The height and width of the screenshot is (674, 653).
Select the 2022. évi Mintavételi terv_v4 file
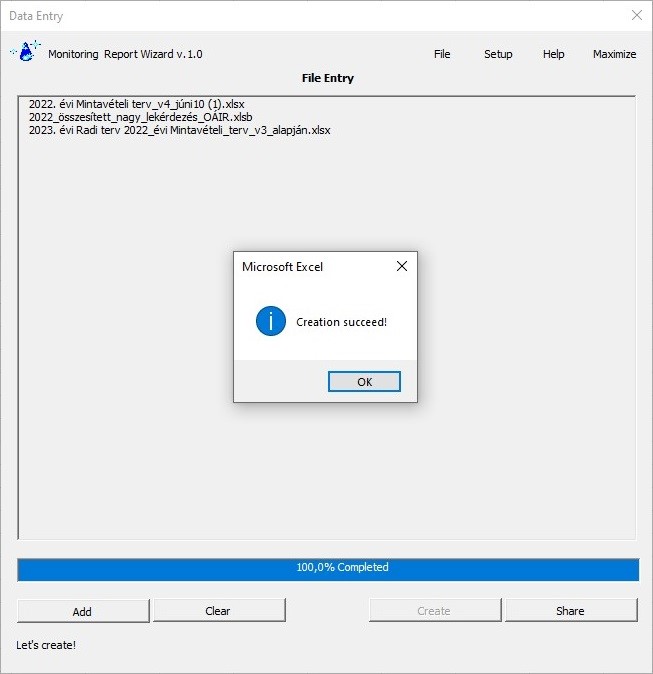tap(137, 104)
